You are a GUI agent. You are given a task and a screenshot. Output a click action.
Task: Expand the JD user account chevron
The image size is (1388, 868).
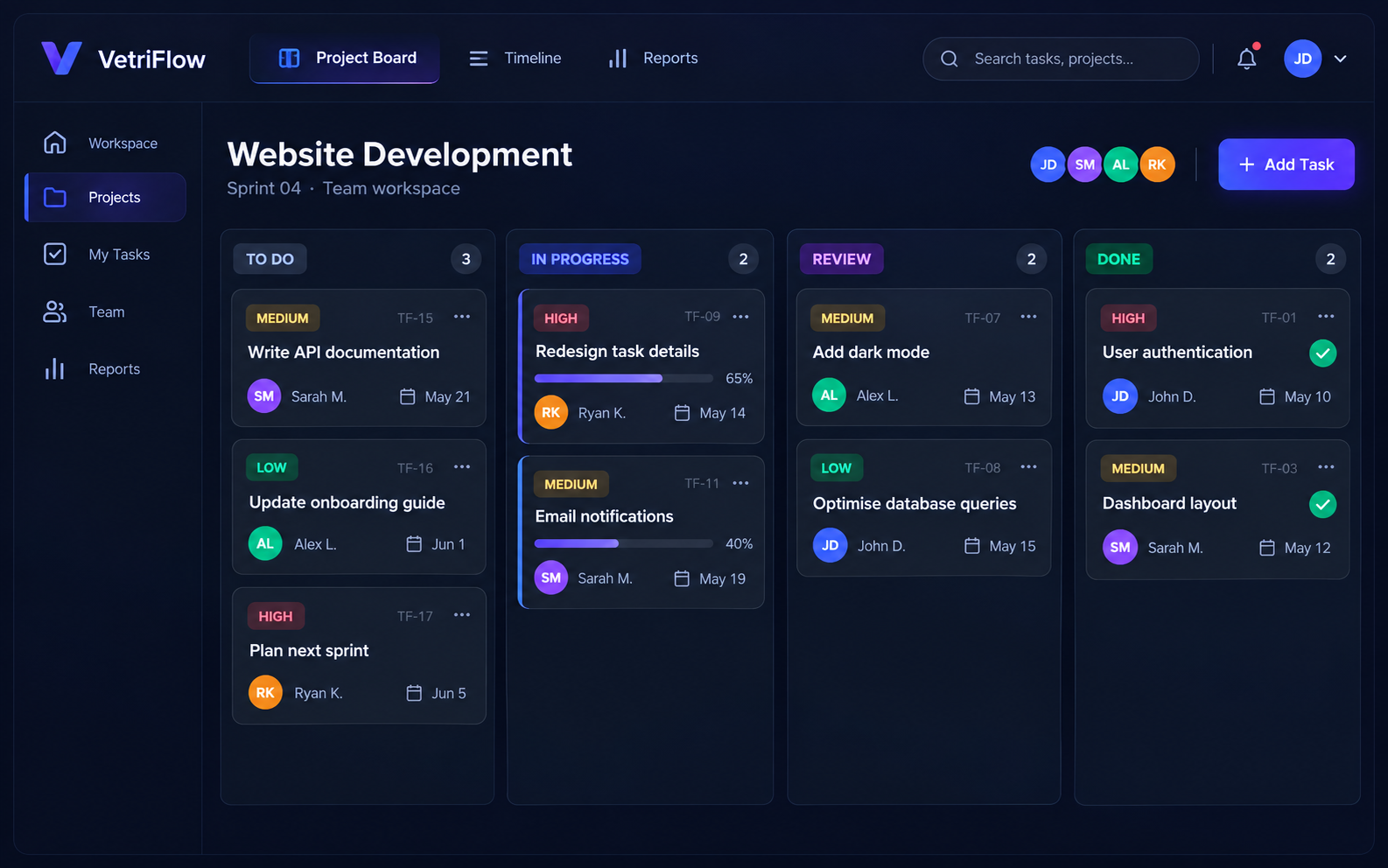[1340, 59]
